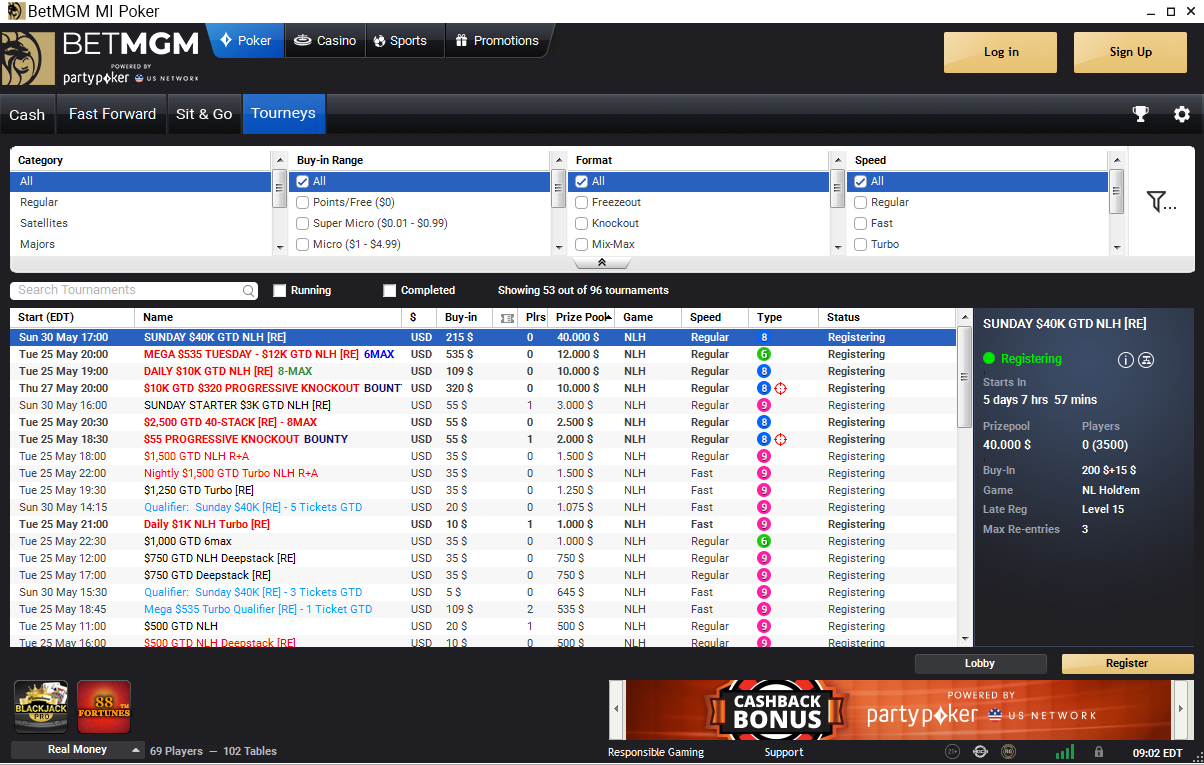This screenshot has height=765, width=1204.
Task: Click bounty target icon on $10K GTD row
Action: coord(781,388)
